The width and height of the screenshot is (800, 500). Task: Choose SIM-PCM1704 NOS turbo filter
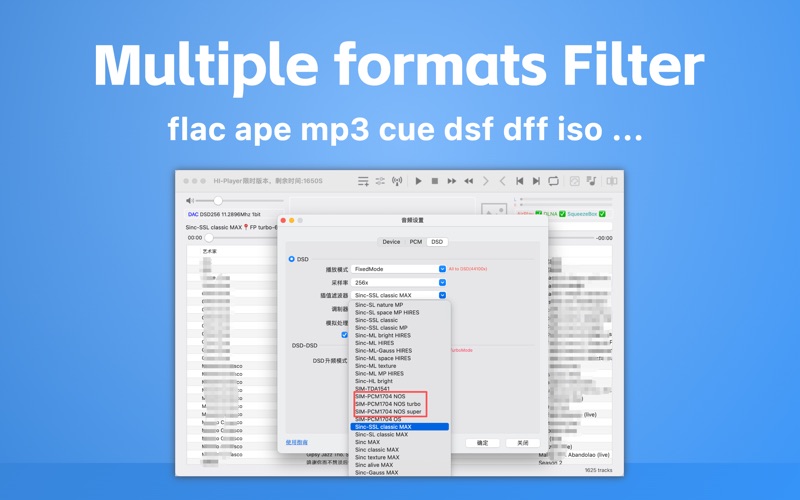[x=388, y=404]
